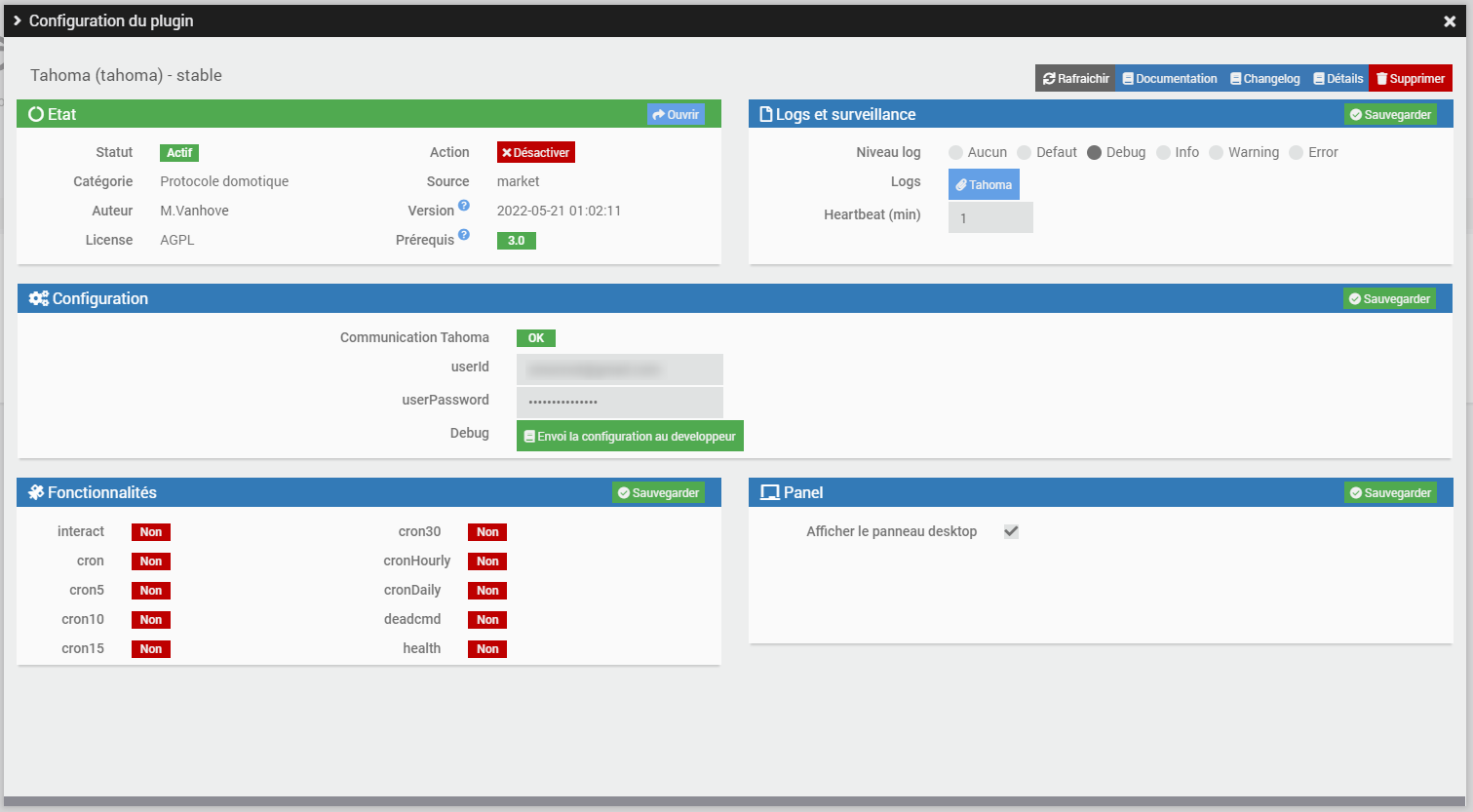This screenshot has height=812, width=1473.
Task: Focus the userId input field
Action: tap(620, 369)
